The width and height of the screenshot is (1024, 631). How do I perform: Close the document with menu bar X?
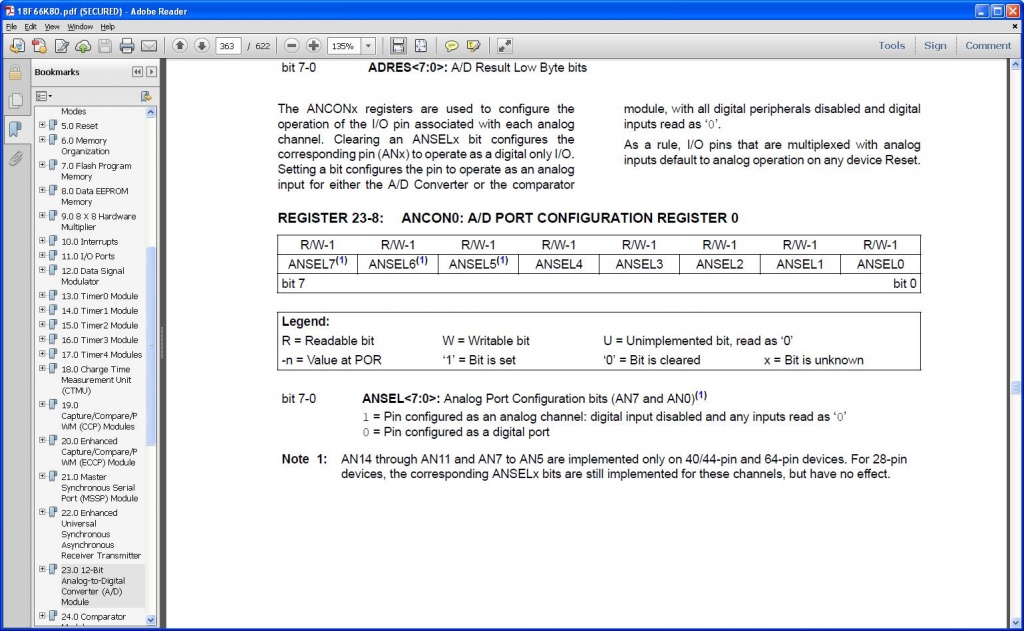1014,27
